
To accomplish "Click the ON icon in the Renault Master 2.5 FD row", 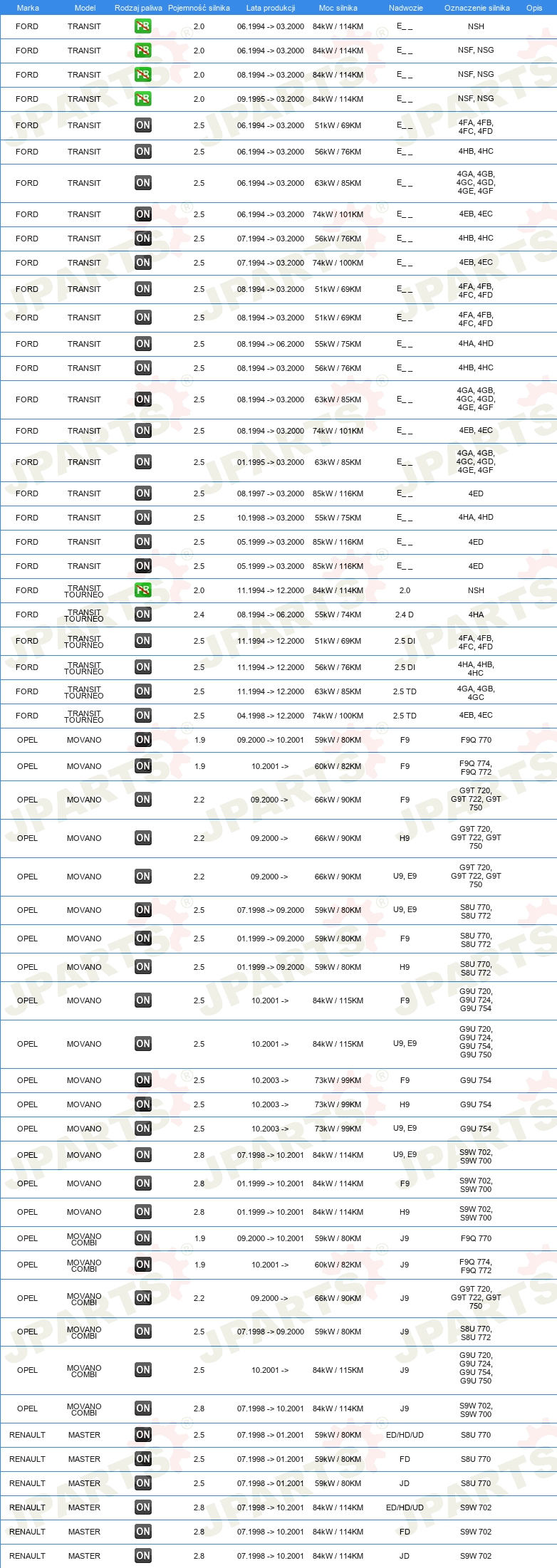I will pos(143,1459).
